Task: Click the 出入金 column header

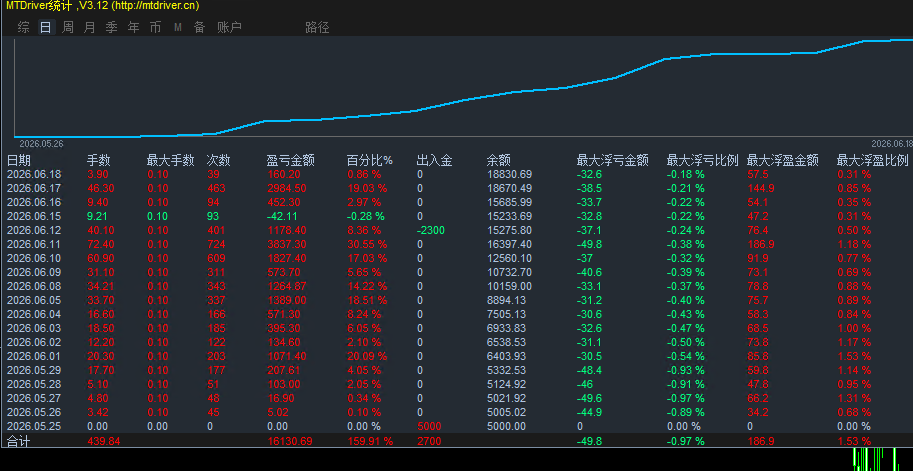Action: [x=435, y=161]
